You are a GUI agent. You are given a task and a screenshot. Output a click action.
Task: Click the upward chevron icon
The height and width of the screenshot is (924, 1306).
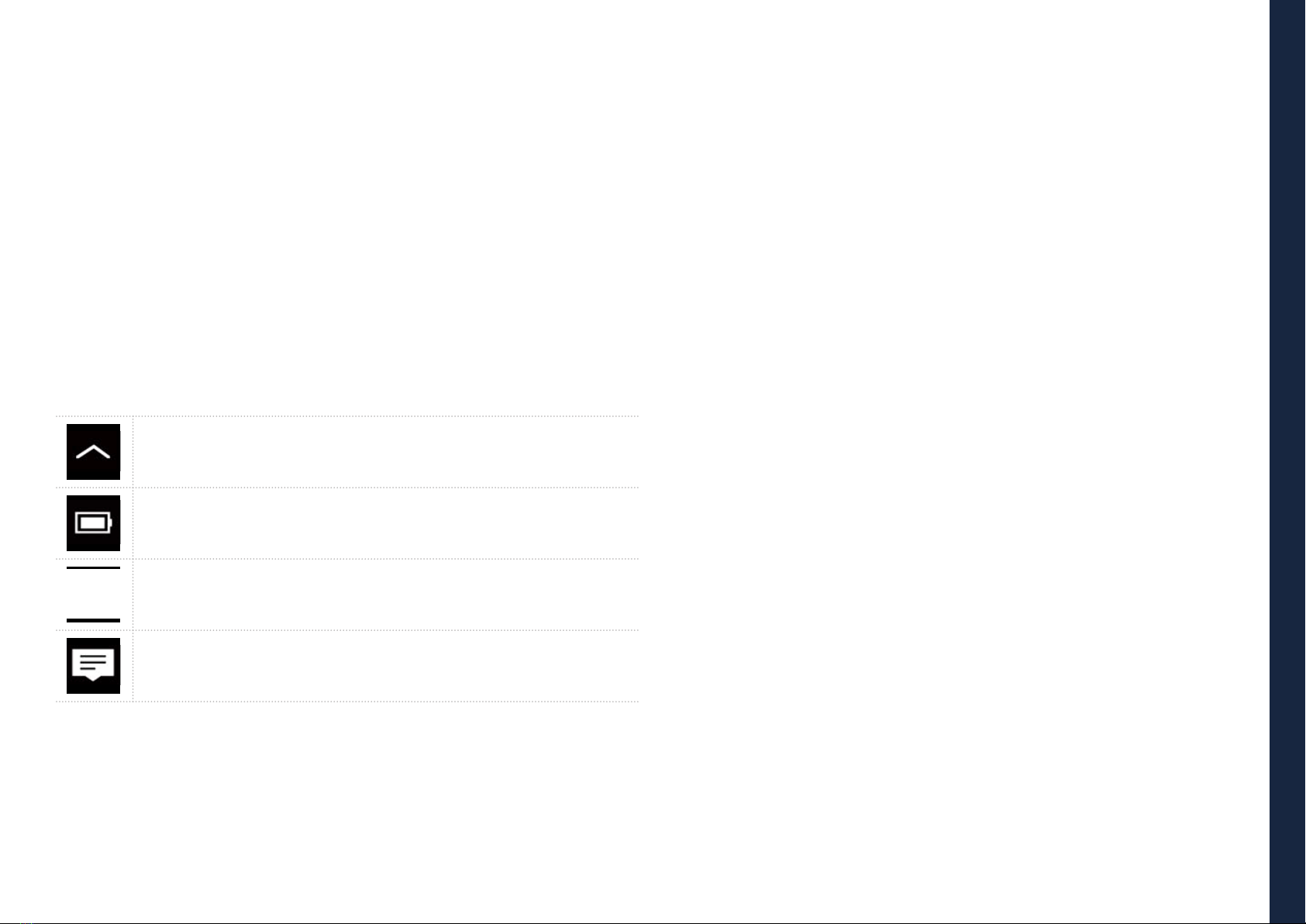[x=93, y=452]
